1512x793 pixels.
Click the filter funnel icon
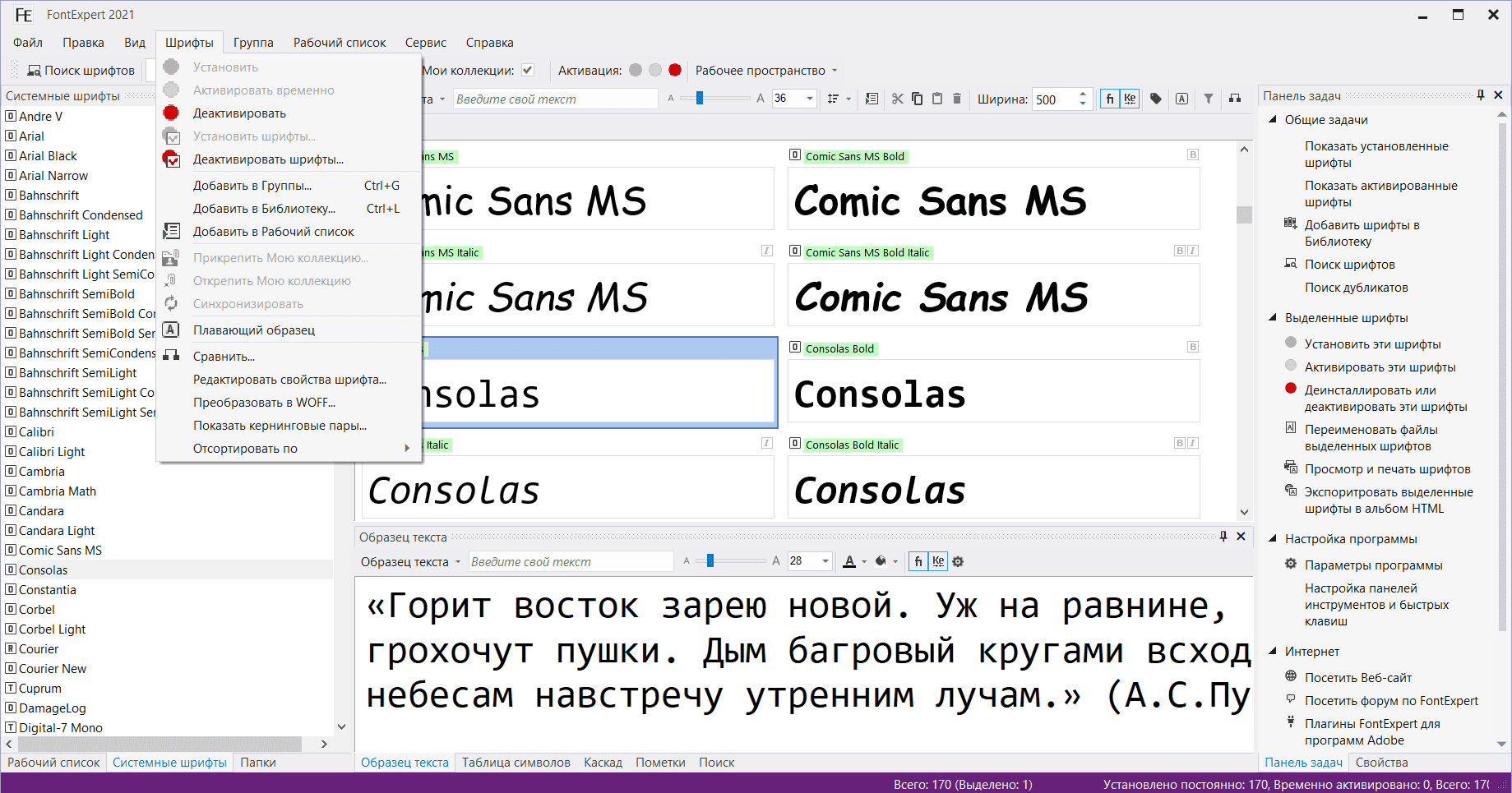(x=1209, y=99)
